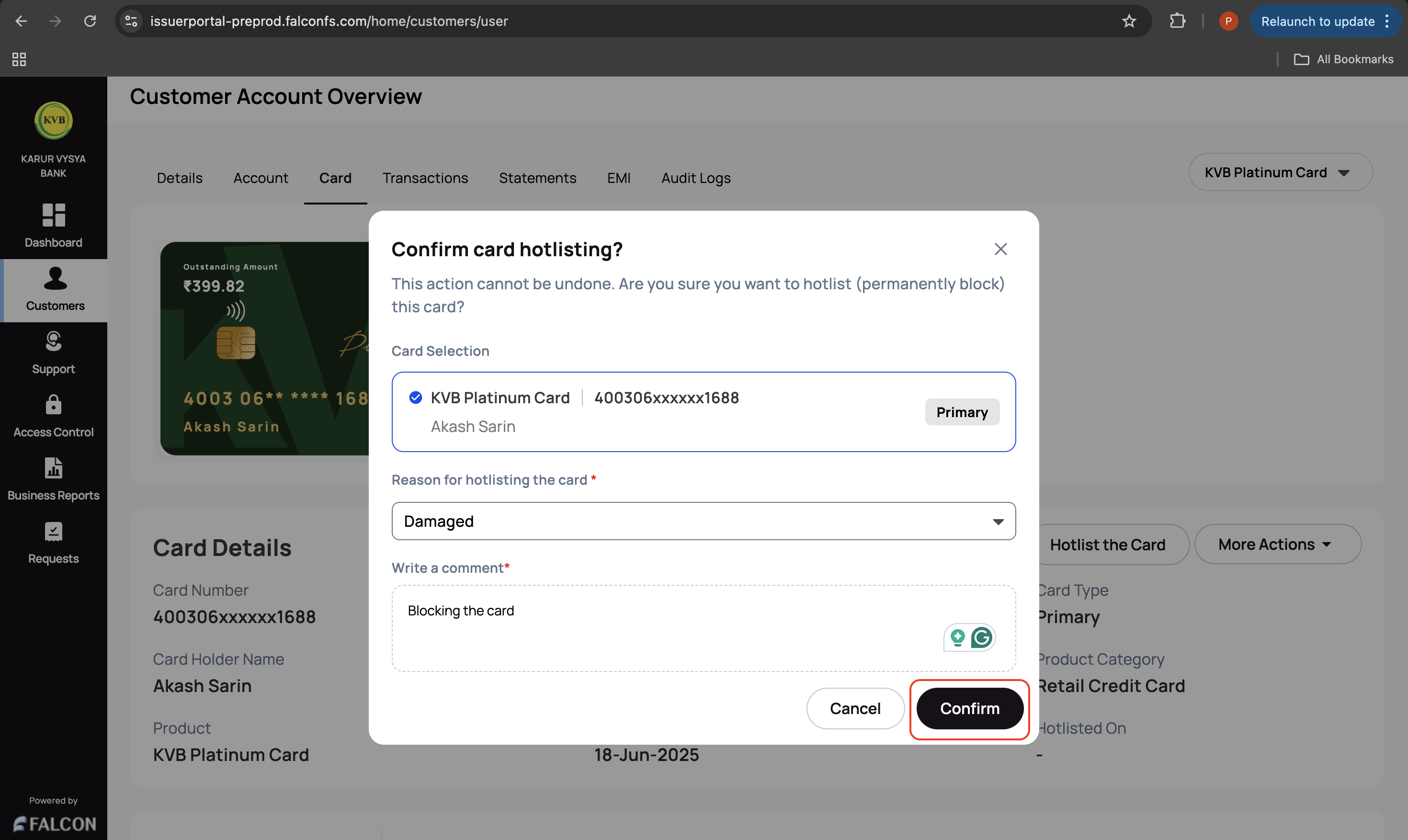Image resolution: width=1408 pixels, height=840 pixels.
Task: Select the Customers sidebar icon
Action: (x=55, y=279)
